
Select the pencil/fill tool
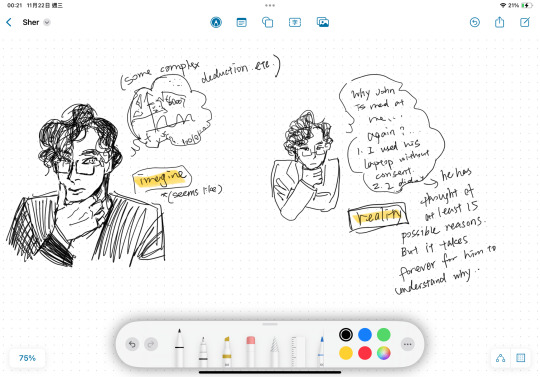274,351
